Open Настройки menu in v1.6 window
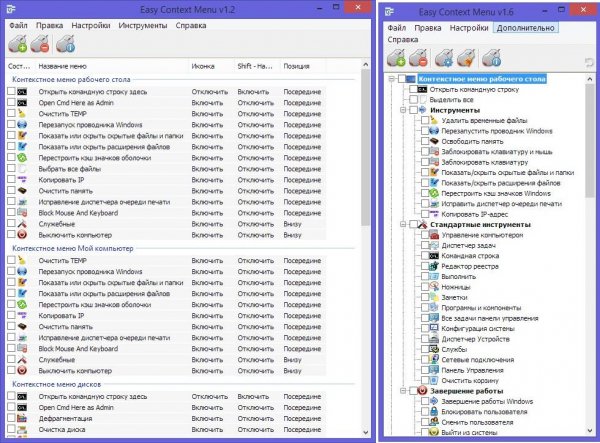600x443 pixels. (x=469, y=28)
